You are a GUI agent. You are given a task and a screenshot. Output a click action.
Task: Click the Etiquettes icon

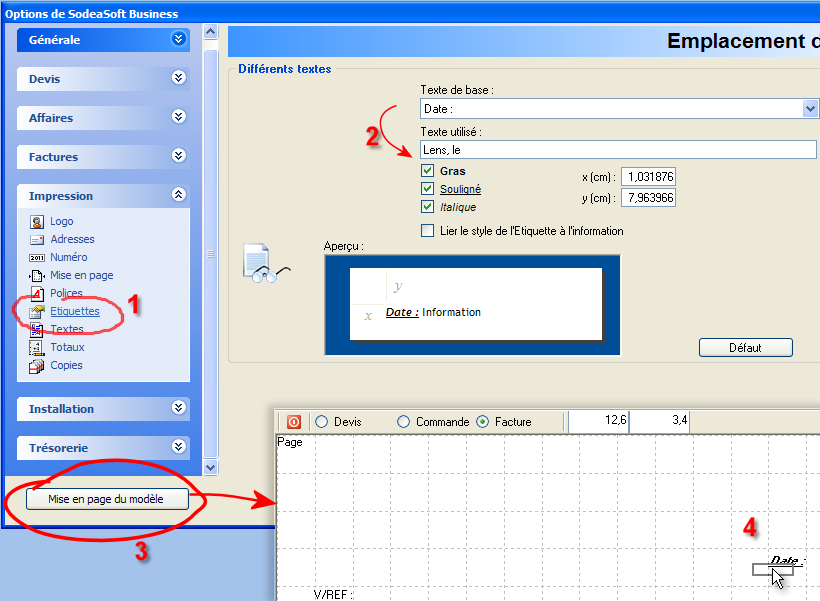coord(37,312)
